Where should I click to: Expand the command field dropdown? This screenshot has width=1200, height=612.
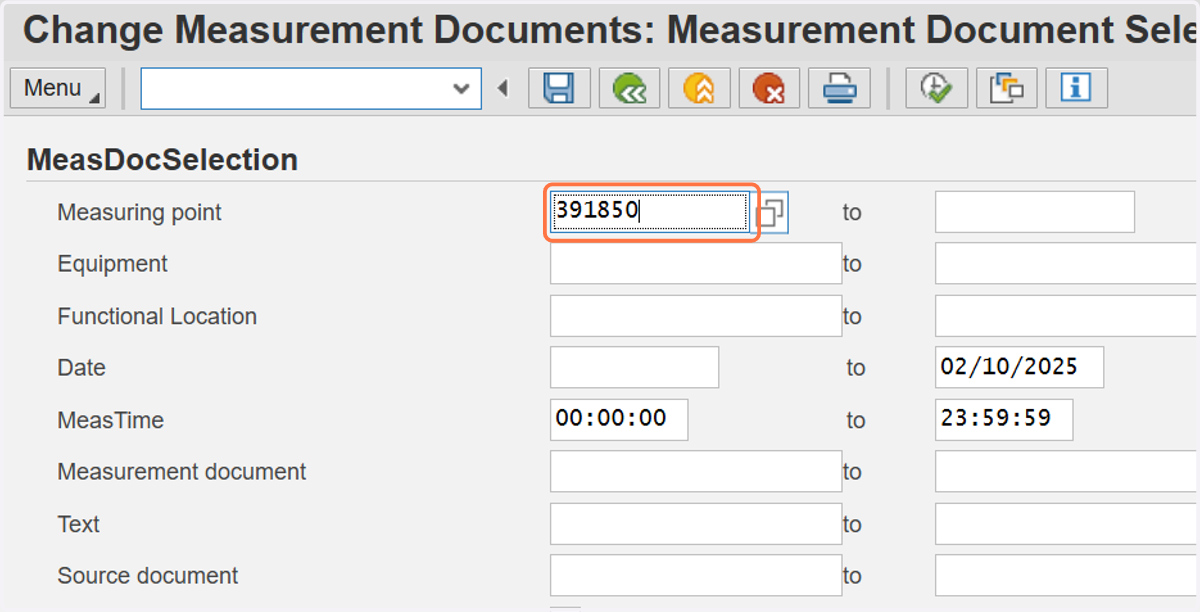point(461,89)
